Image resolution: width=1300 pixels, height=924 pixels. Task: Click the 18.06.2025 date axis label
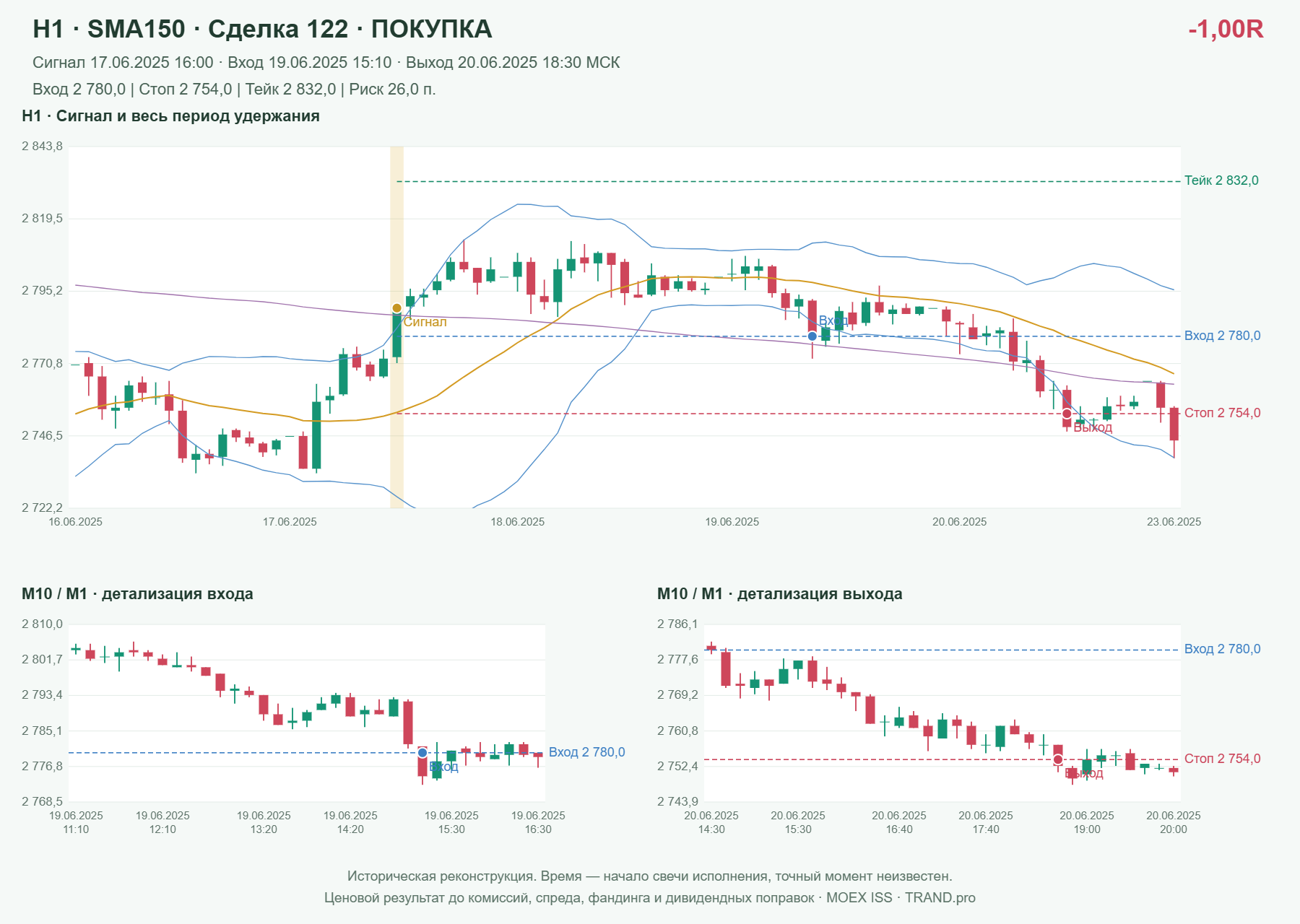[x=518, y=522]
